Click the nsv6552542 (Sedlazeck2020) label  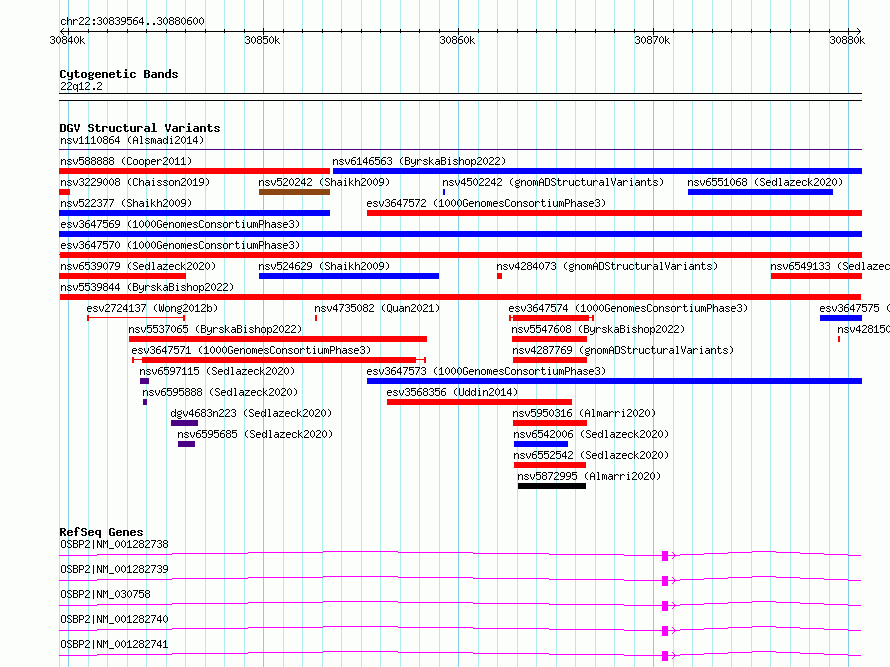(591, 455)
